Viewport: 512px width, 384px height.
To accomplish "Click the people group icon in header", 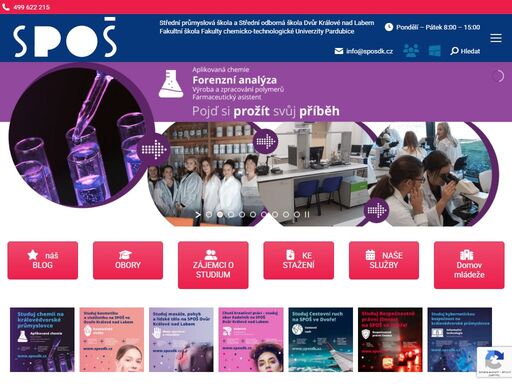I will pos(411,51).
